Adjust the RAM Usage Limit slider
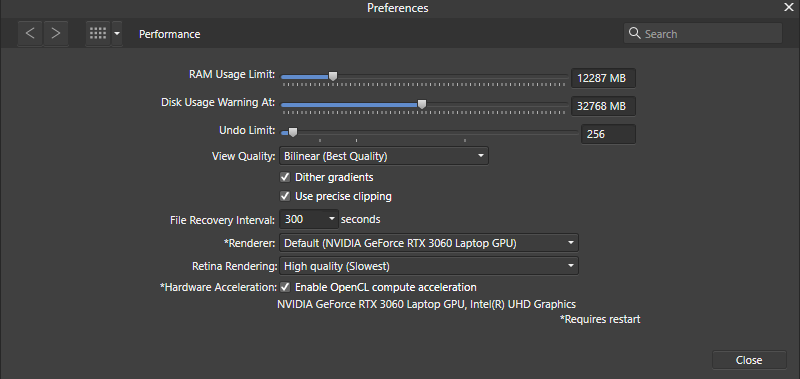The height and width of the screenshot is (379, 800). pyautogui.click(x=333, y=77)
